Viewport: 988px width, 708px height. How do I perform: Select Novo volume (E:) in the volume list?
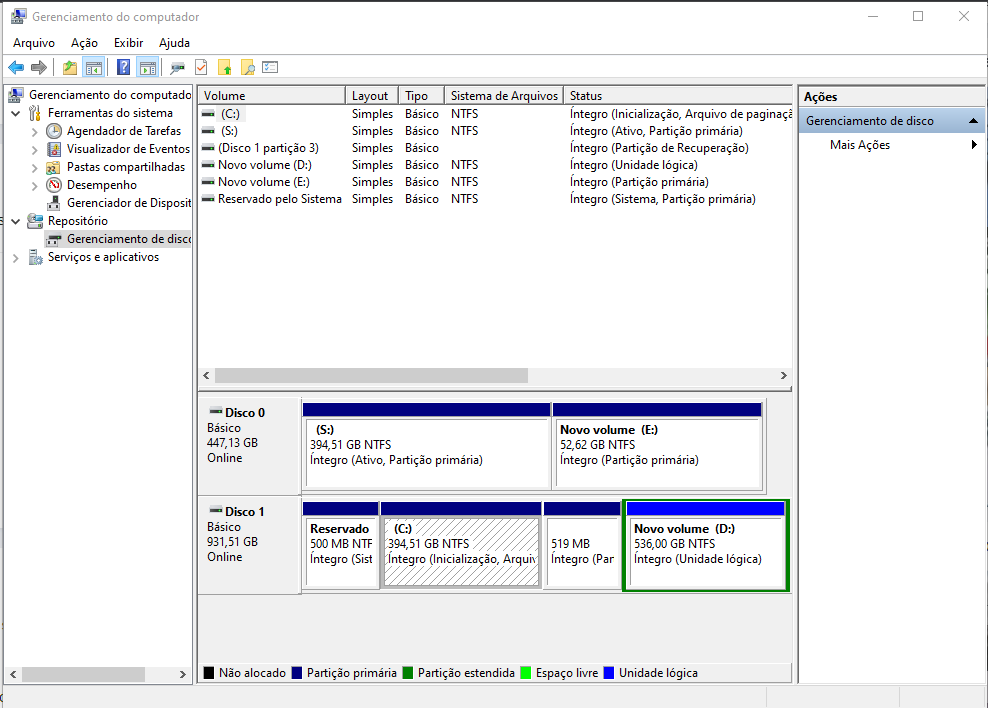495,182
